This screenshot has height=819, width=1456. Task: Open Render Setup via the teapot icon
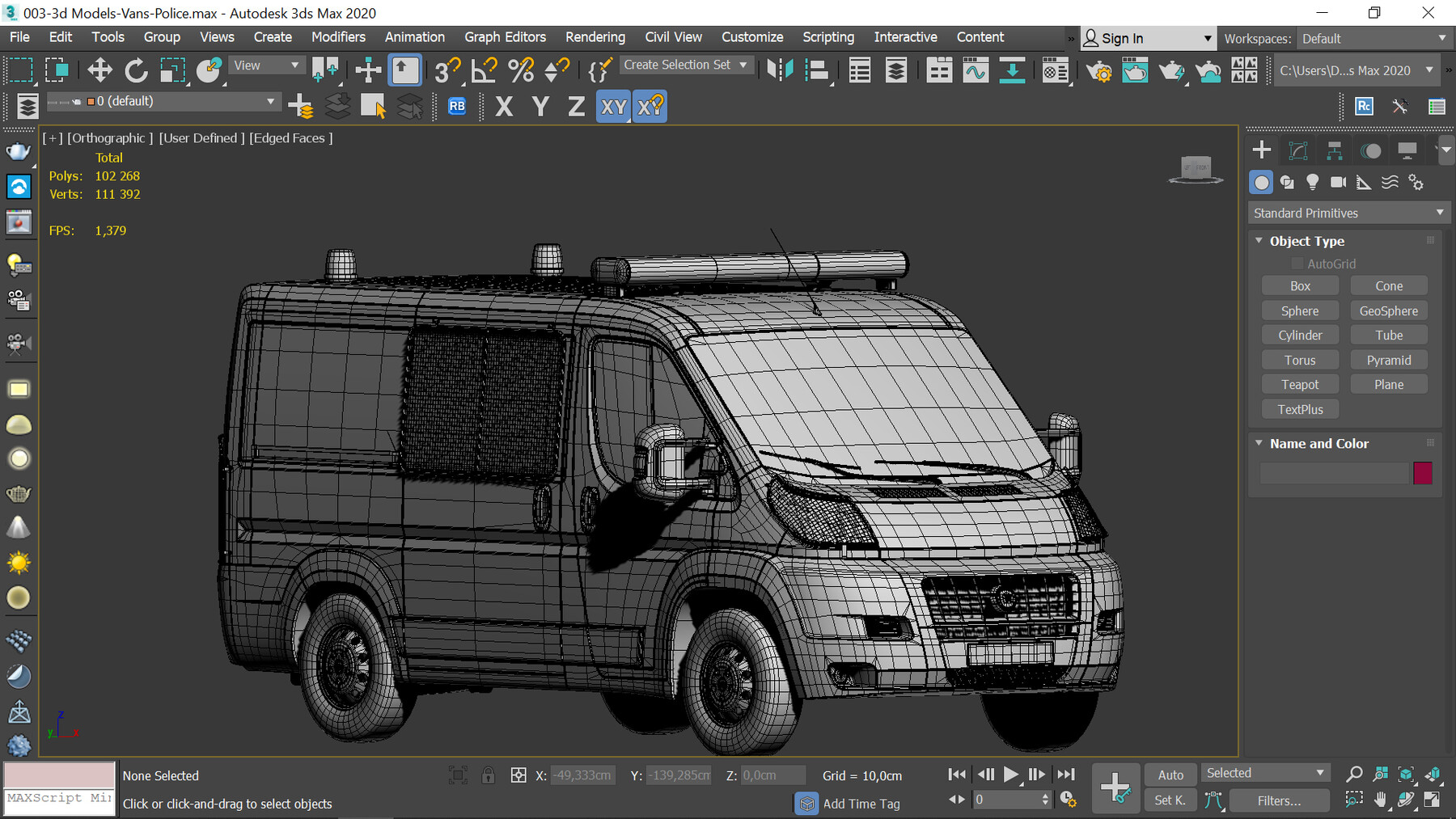pyautogui.click(x=1098, y=70)
